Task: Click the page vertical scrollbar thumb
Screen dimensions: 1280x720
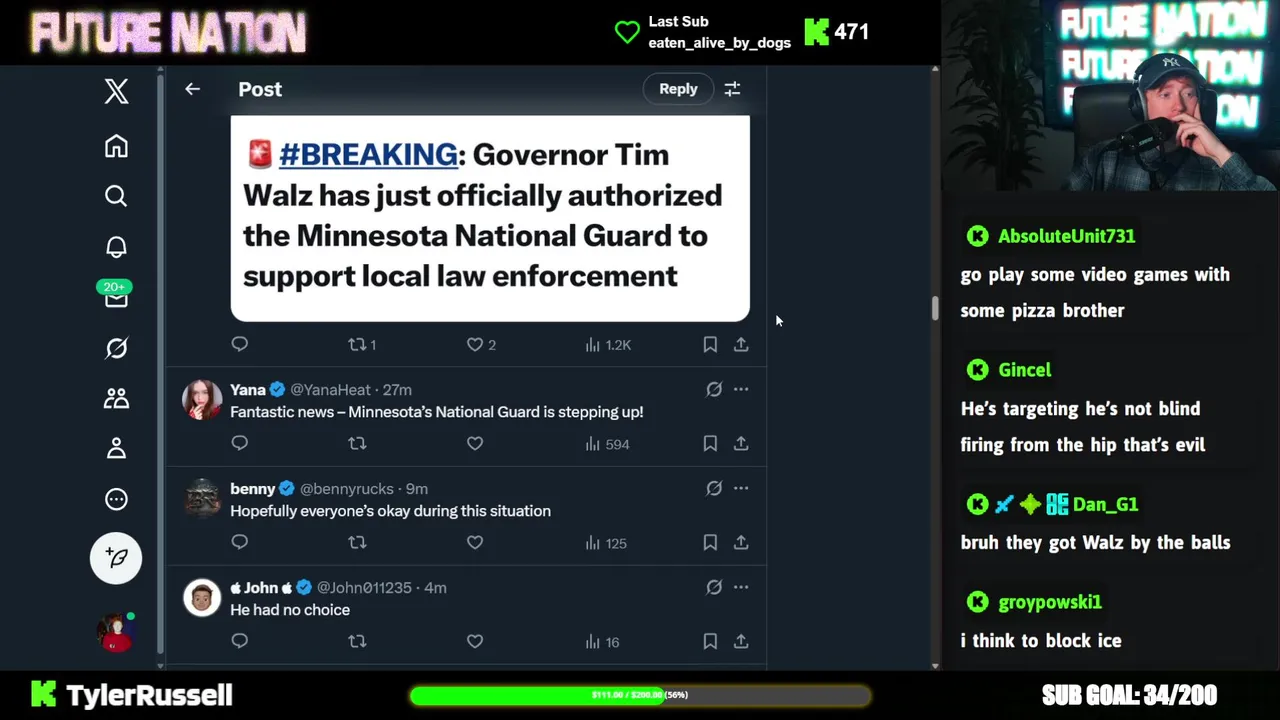Action: [x=935, y=308]
